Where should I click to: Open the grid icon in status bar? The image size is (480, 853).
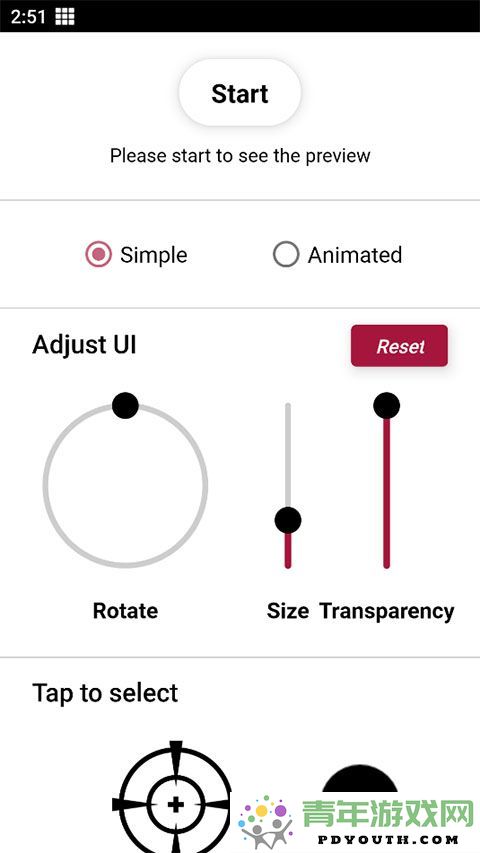pyautogui.click(x=65, y=16)
